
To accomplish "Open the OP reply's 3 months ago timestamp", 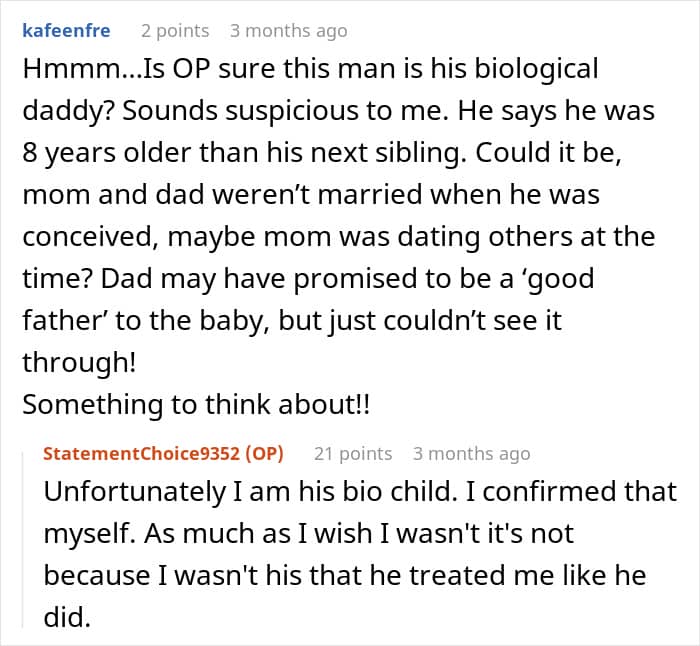I will pyautogui.click(x=471, y=454).
